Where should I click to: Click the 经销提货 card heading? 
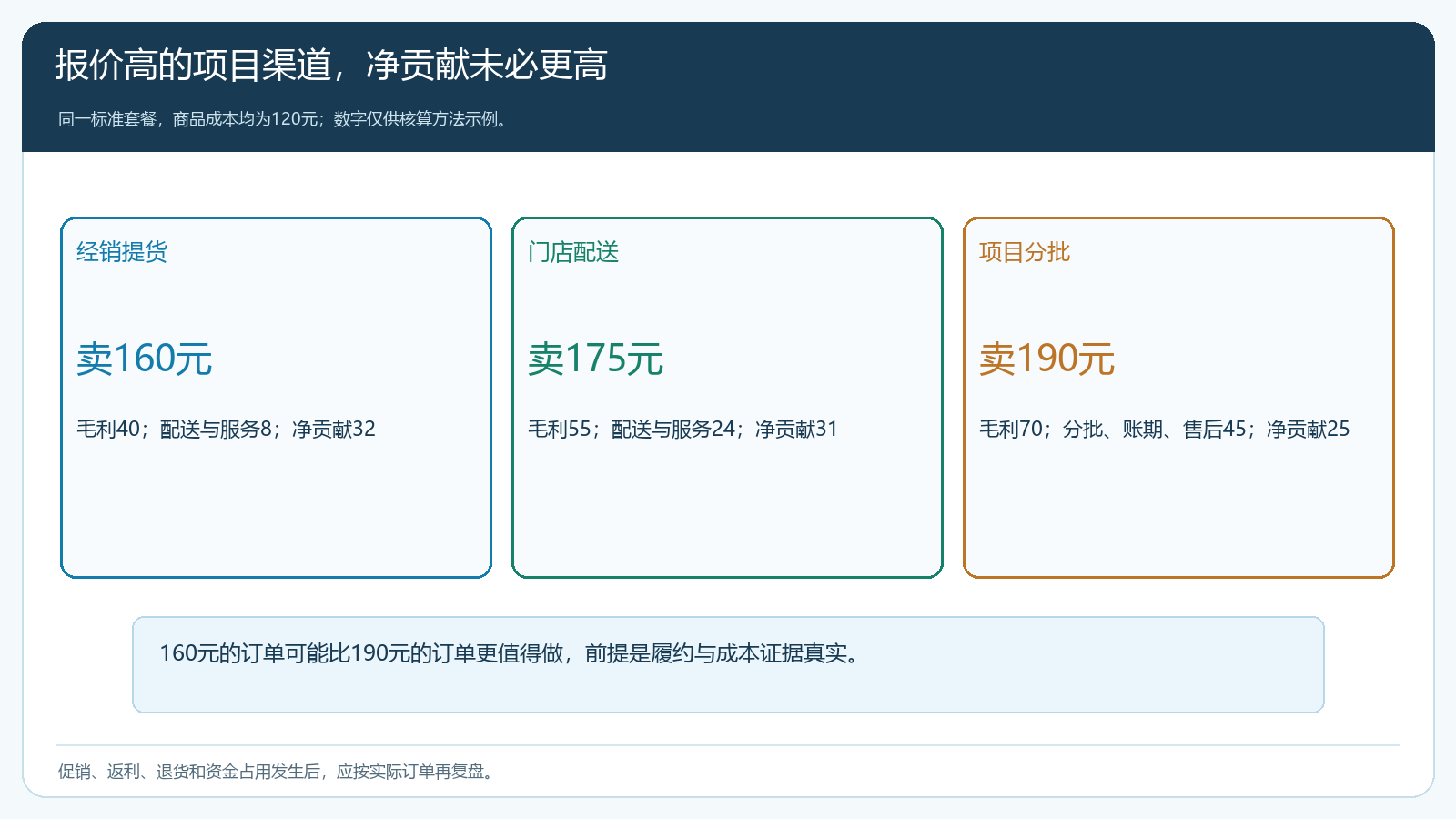click(x=122, y=252)
